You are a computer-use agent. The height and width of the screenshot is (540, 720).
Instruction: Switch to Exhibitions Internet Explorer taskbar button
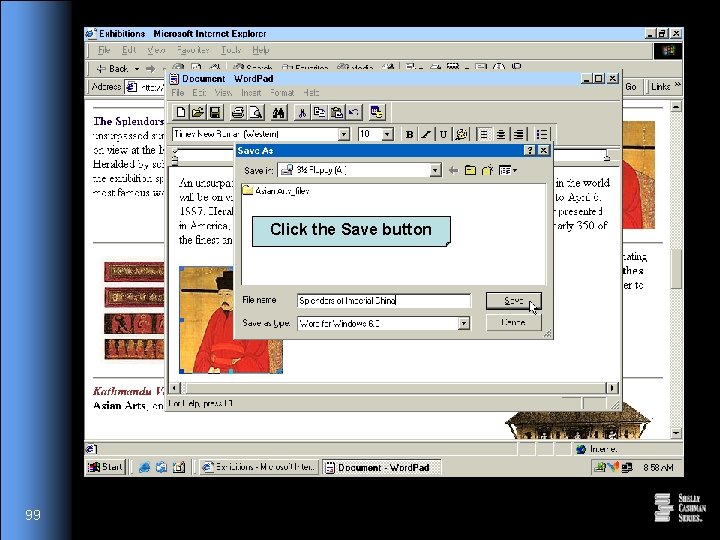click(259, 467)
